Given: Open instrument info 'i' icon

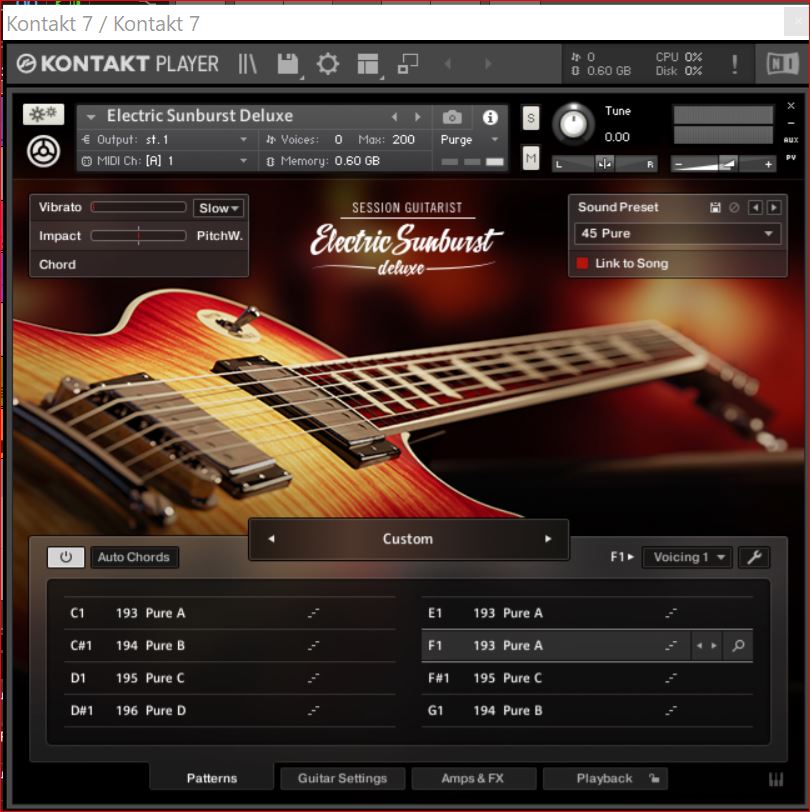Looking at the screenshot, I should click(x=490, y=118).
